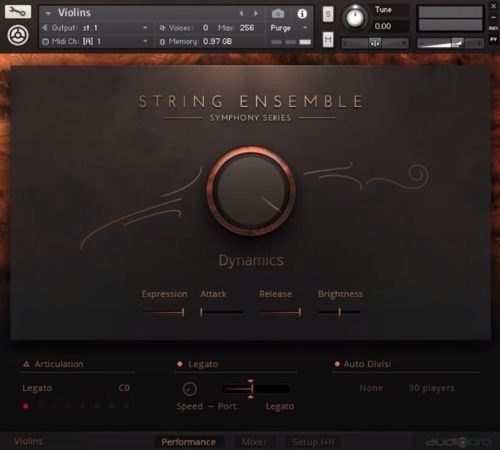Click the Memory 0.97 GB readout

point(217,42)
